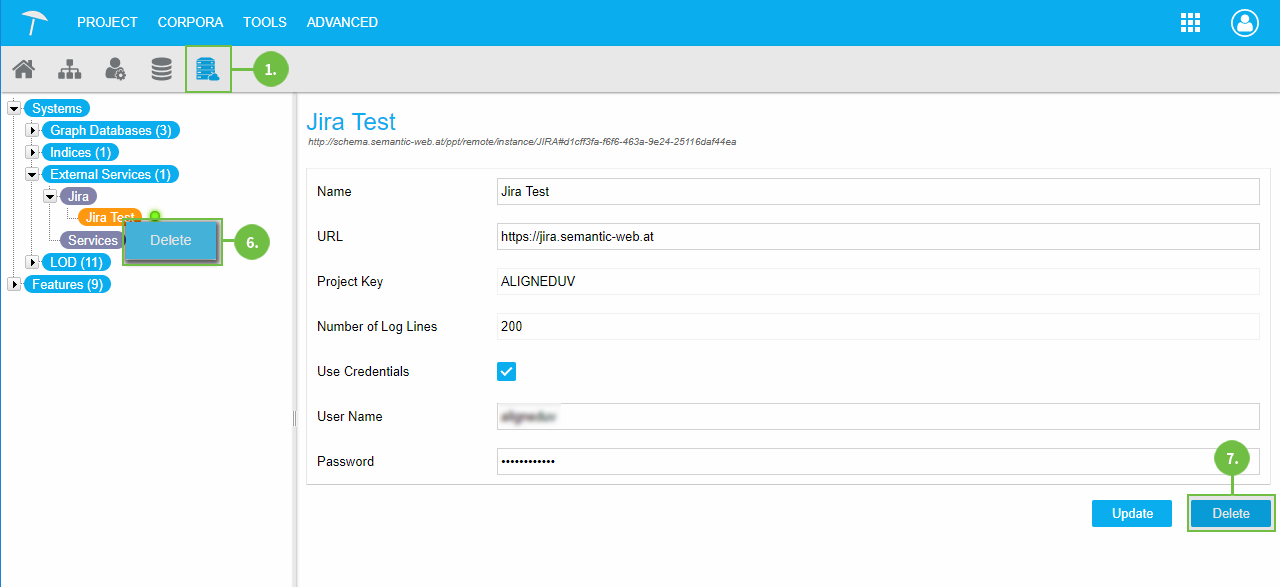The image size is (1280, 587).
Task: Select the Systems tree item
Action: coord(57,108)
